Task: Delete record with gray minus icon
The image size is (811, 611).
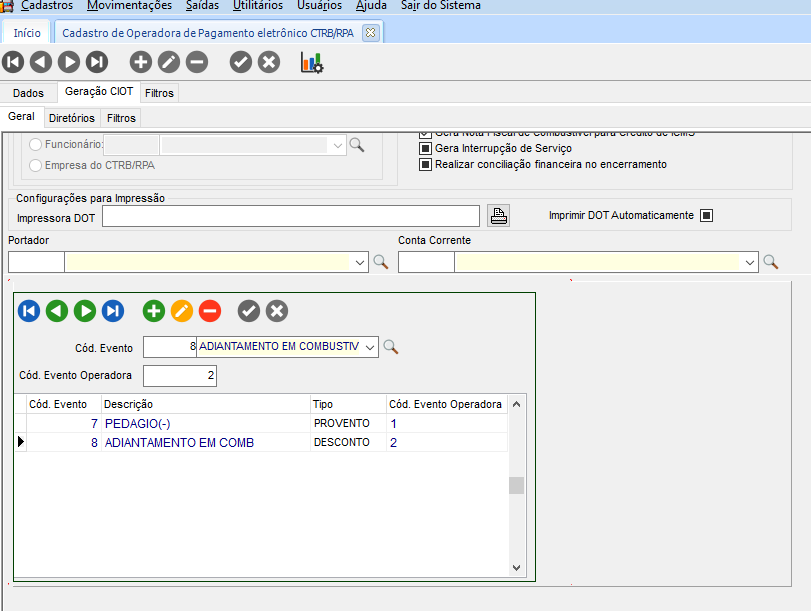Action: (197, 62)
